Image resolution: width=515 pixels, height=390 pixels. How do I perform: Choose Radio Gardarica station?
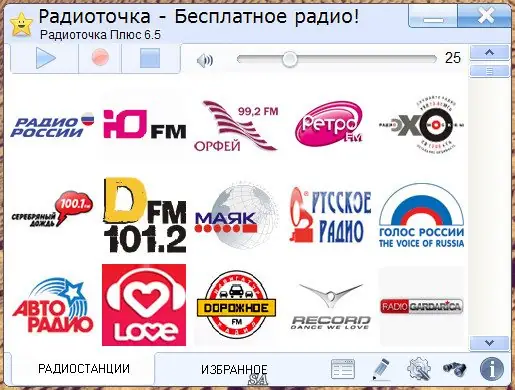click(x=422, y=306)
